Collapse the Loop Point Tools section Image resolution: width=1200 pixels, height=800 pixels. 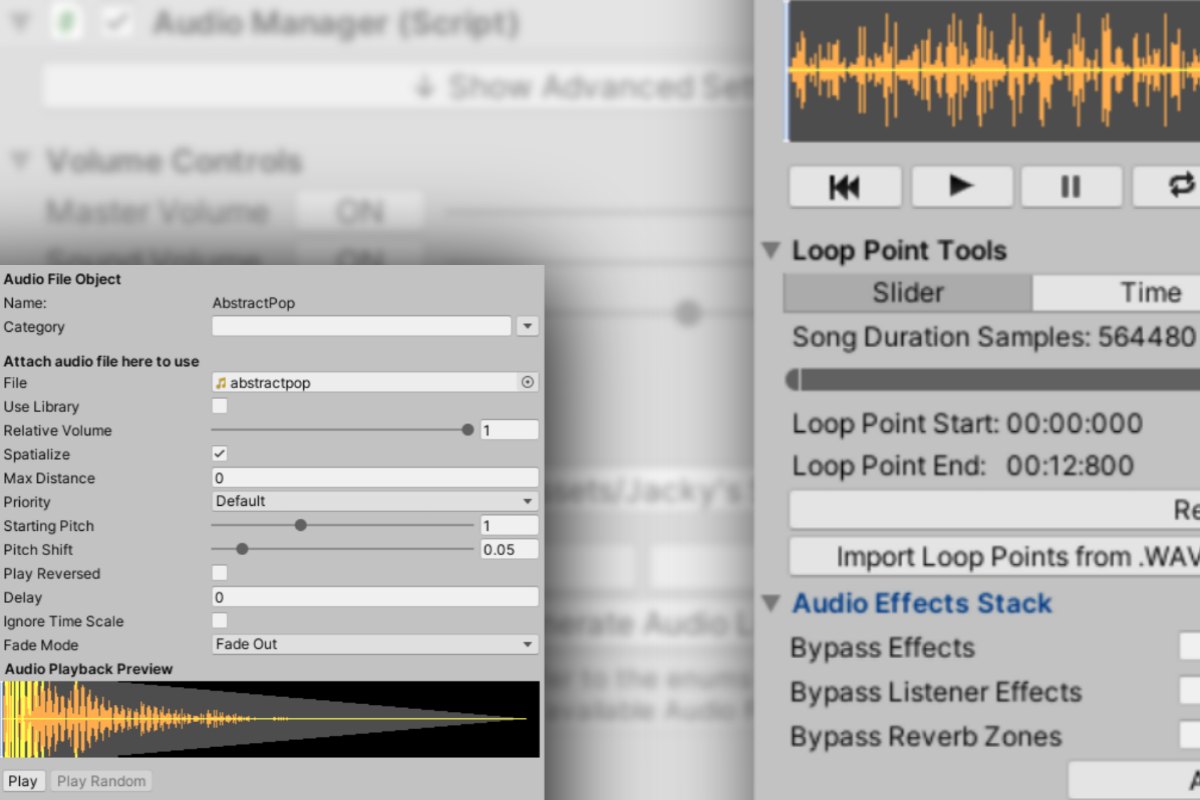click(x=770, y=250)
